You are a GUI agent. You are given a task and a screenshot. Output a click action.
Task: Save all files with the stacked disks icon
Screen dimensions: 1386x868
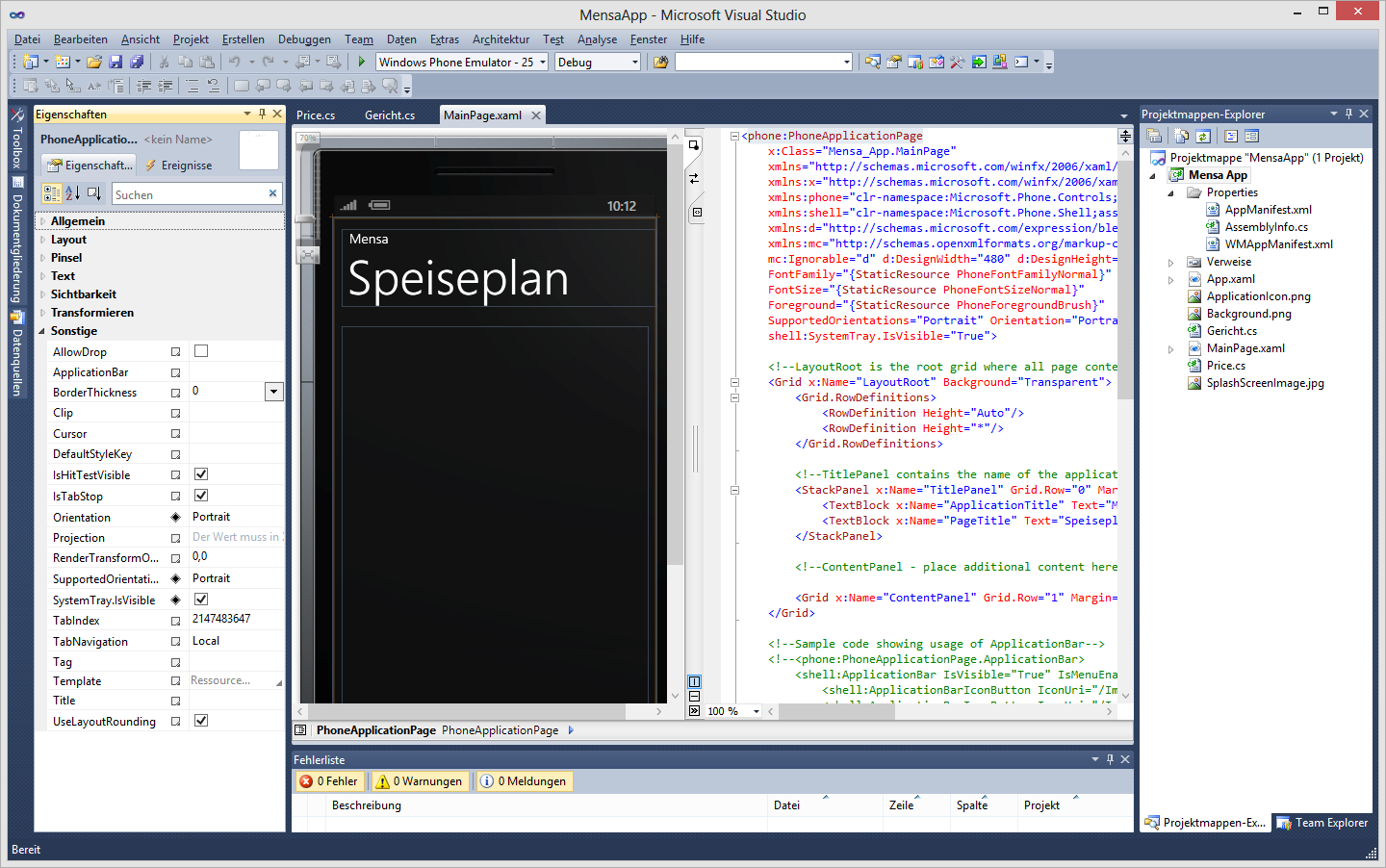click(x=137, y=62)
